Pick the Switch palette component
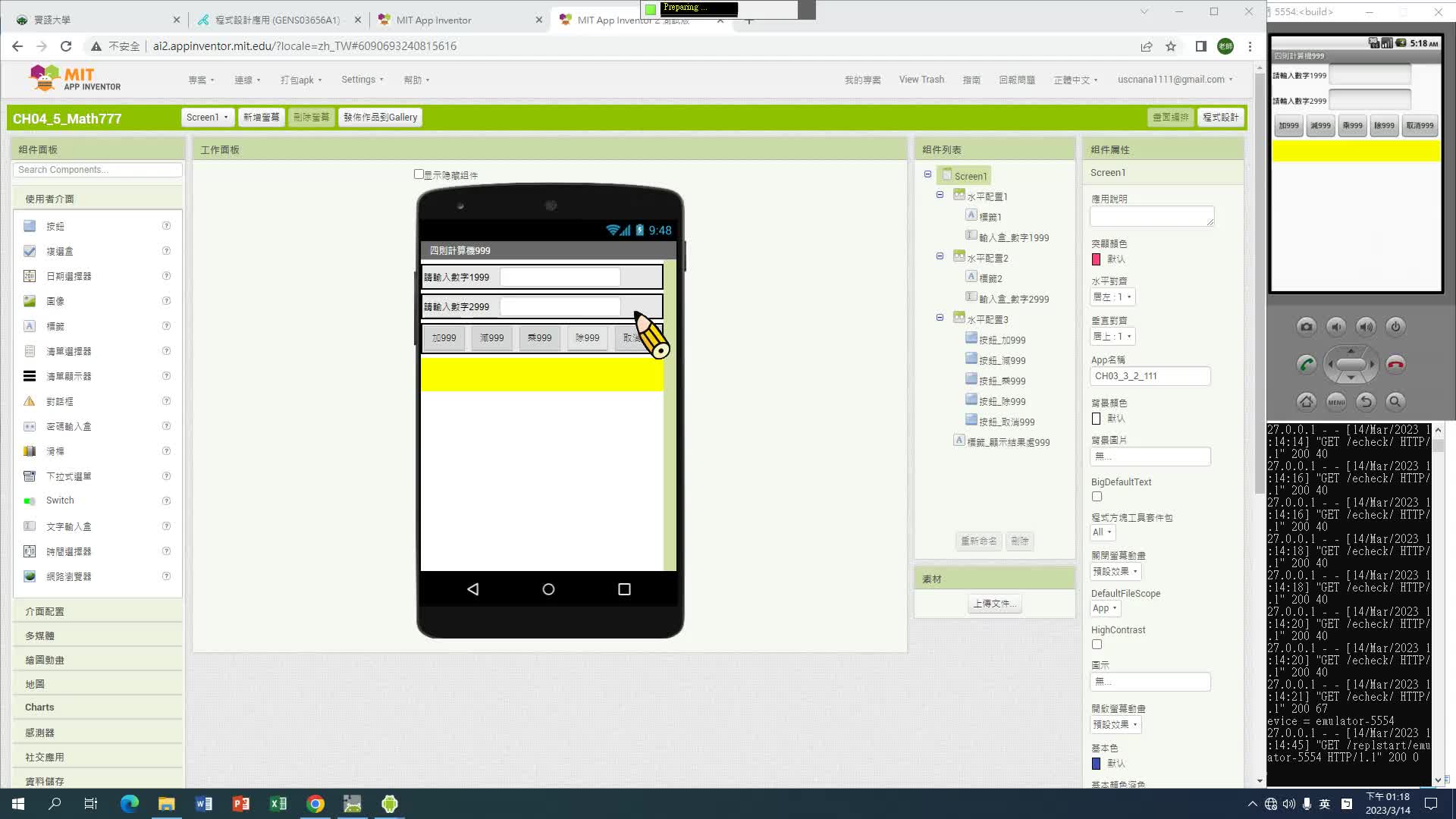Screen dimensions: 1456x819 point(59,500)
